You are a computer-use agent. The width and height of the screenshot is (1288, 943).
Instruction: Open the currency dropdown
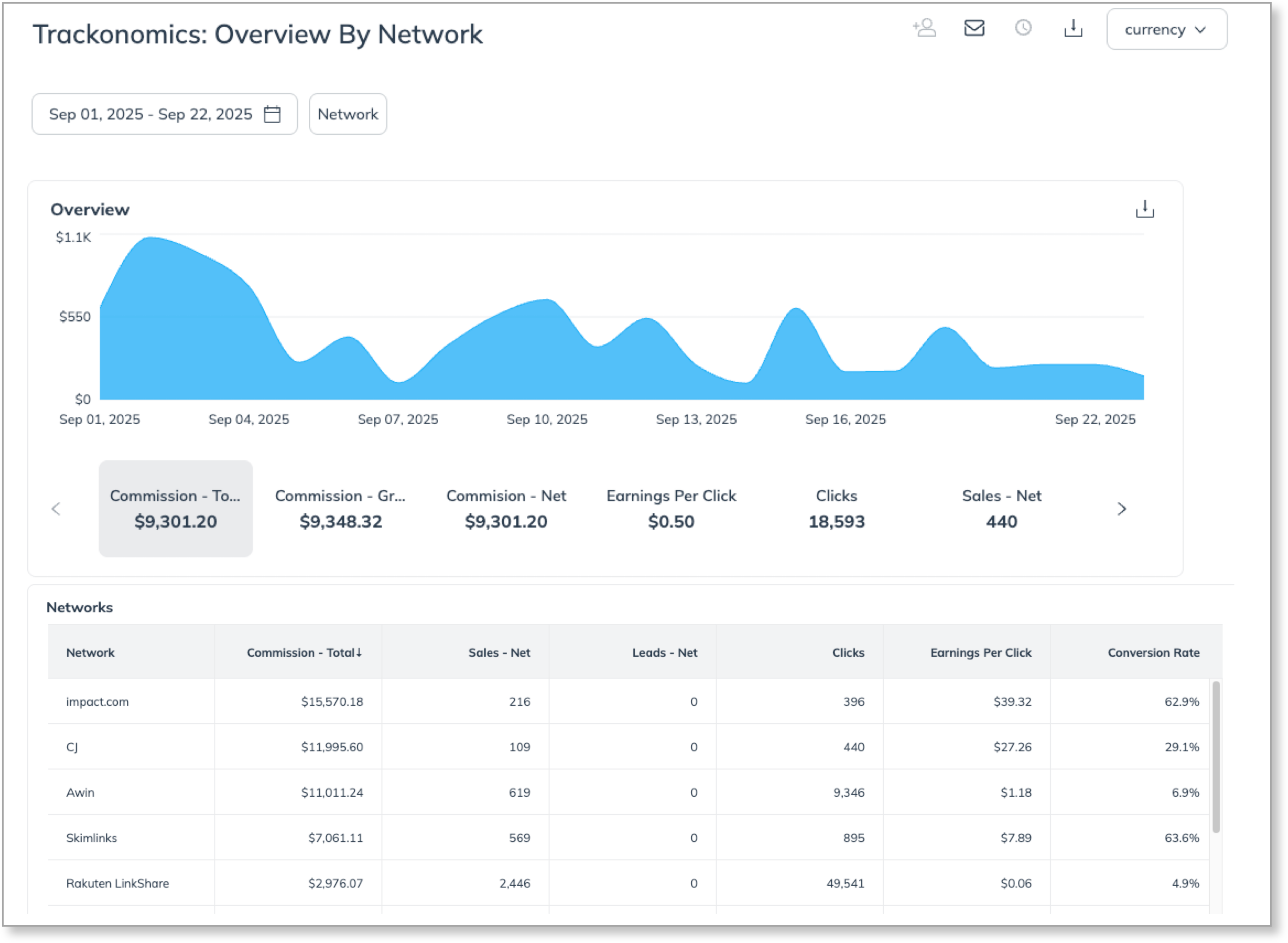pyautogui.click(x=1166, y=30)
